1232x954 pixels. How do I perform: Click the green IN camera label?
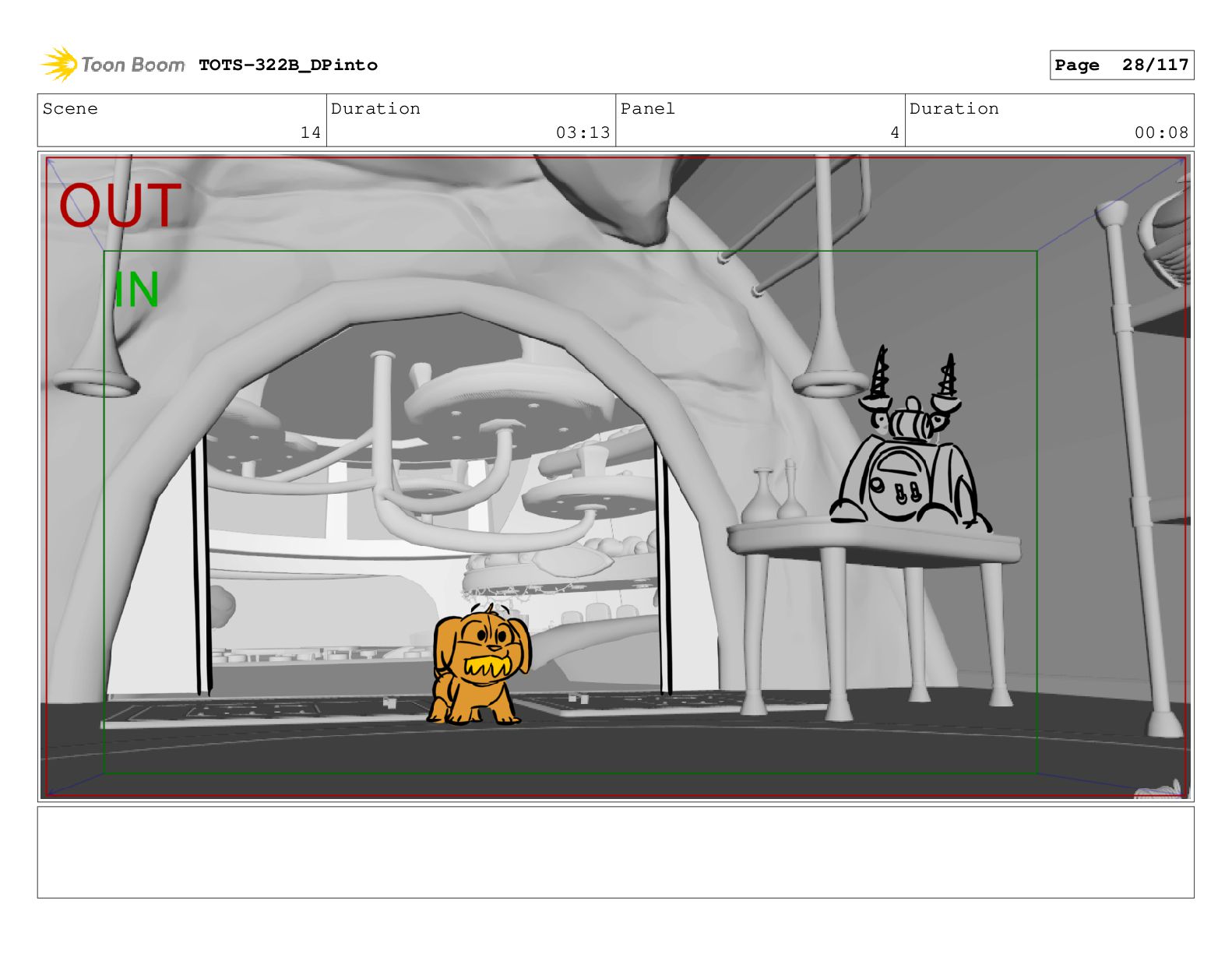tap(137, 290)
